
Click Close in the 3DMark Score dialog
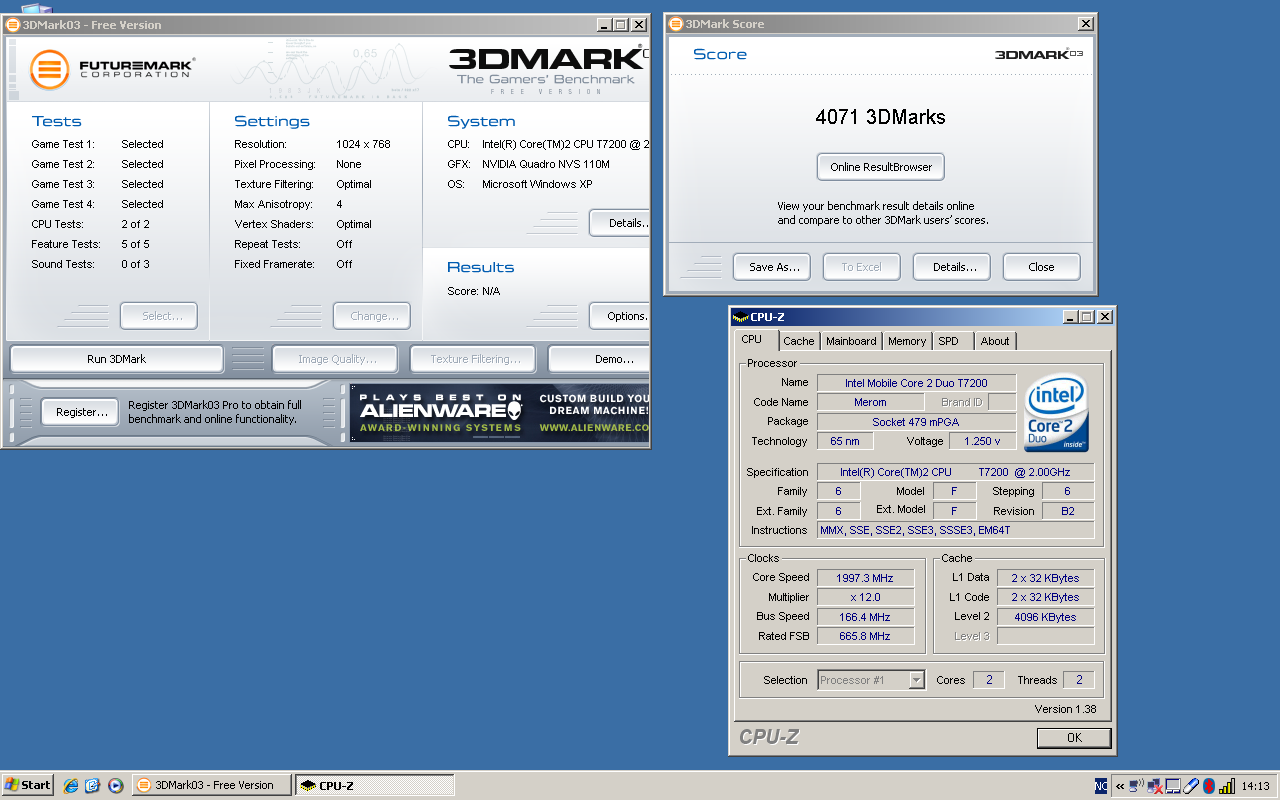[1041, 267]
